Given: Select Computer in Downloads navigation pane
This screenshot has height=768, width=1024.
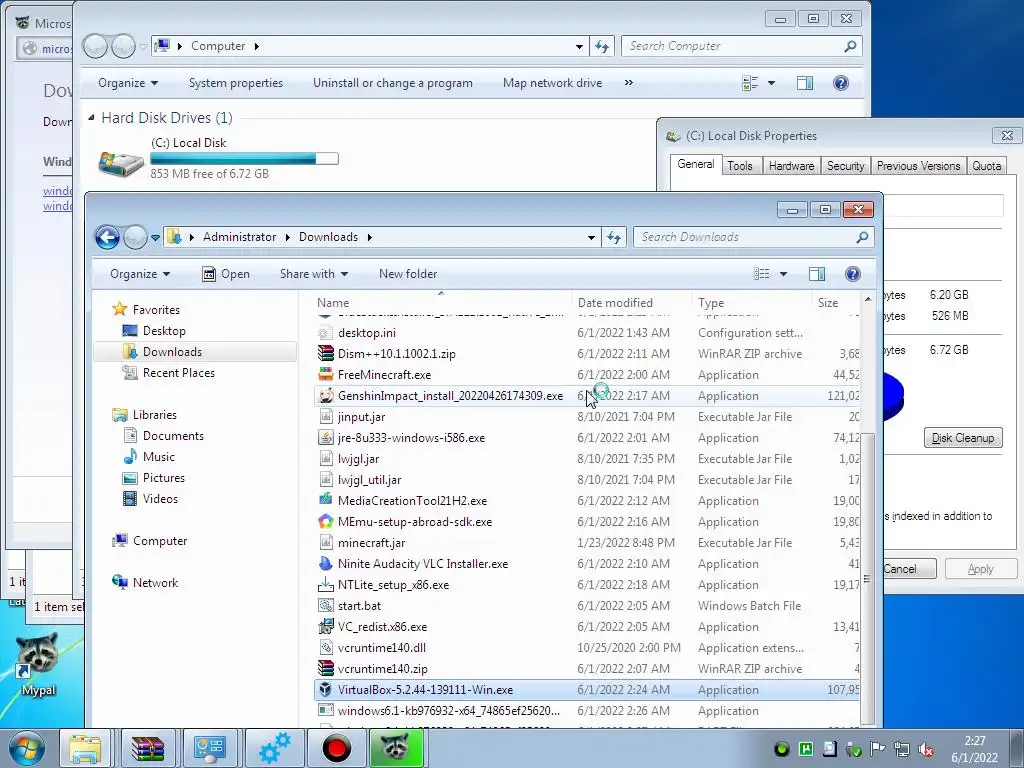Looking at the screenshot, I should coord(160,541).
